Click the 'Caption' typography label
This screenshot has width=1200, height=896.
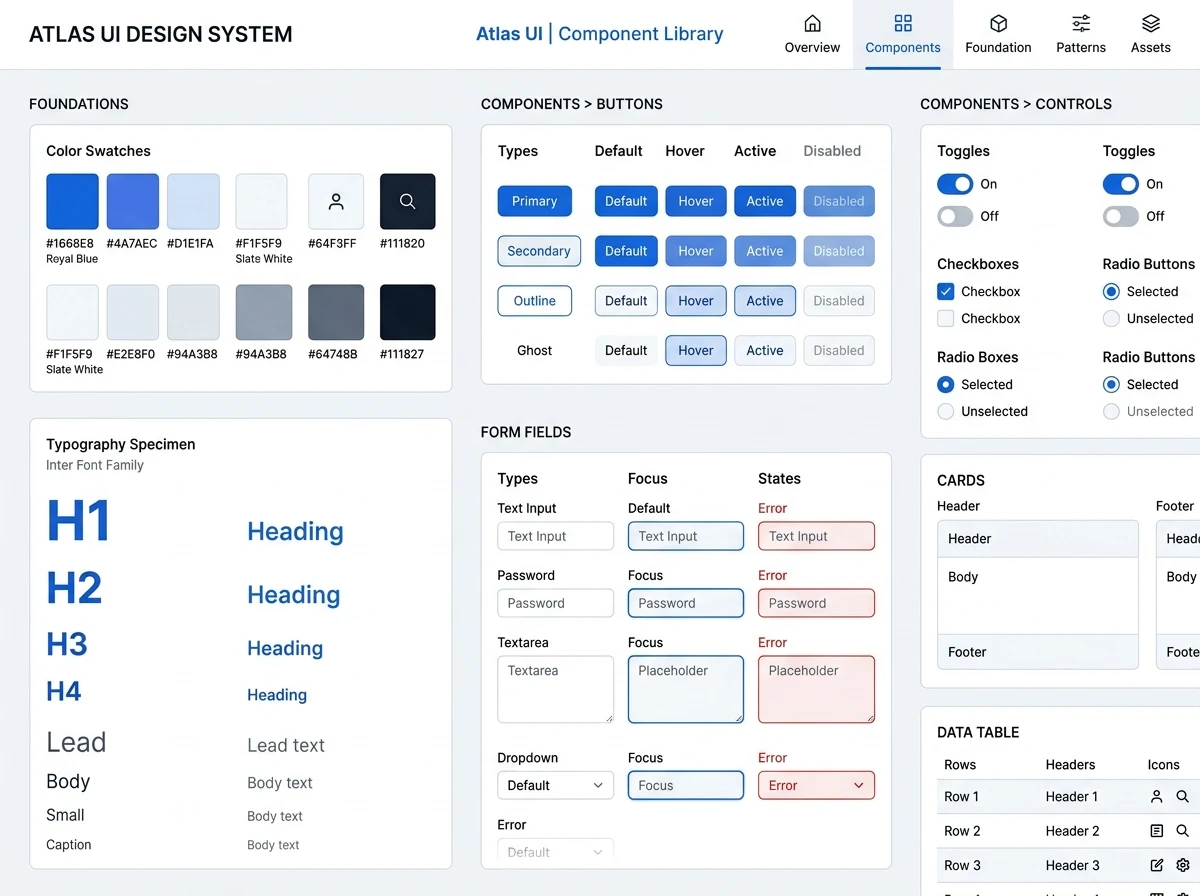pos(69,845)
